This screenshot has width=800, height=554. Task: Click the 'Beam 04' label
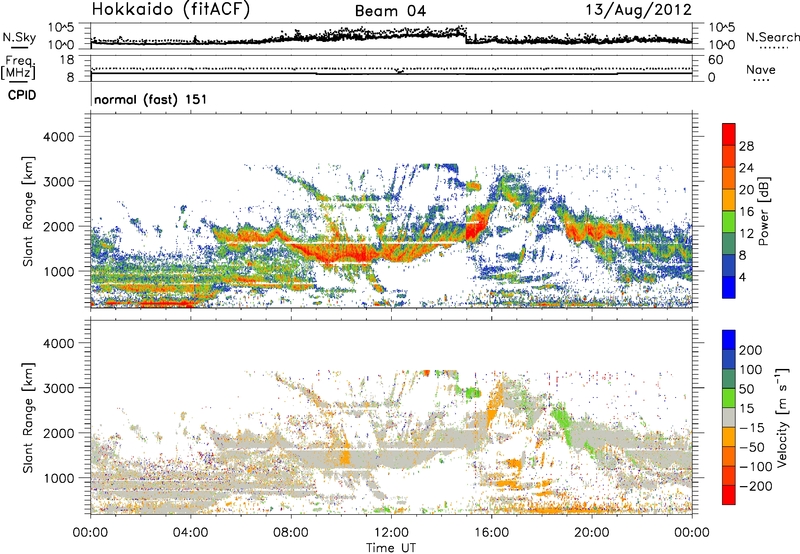[x=390, y=11]
